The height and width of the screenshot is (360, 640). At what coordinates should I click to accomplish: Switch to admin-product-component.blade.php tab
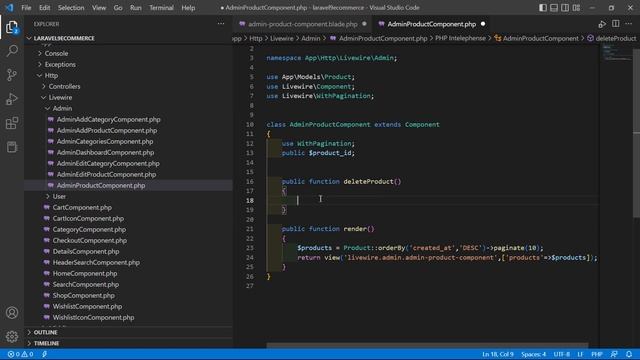click(x=302, y=24)
